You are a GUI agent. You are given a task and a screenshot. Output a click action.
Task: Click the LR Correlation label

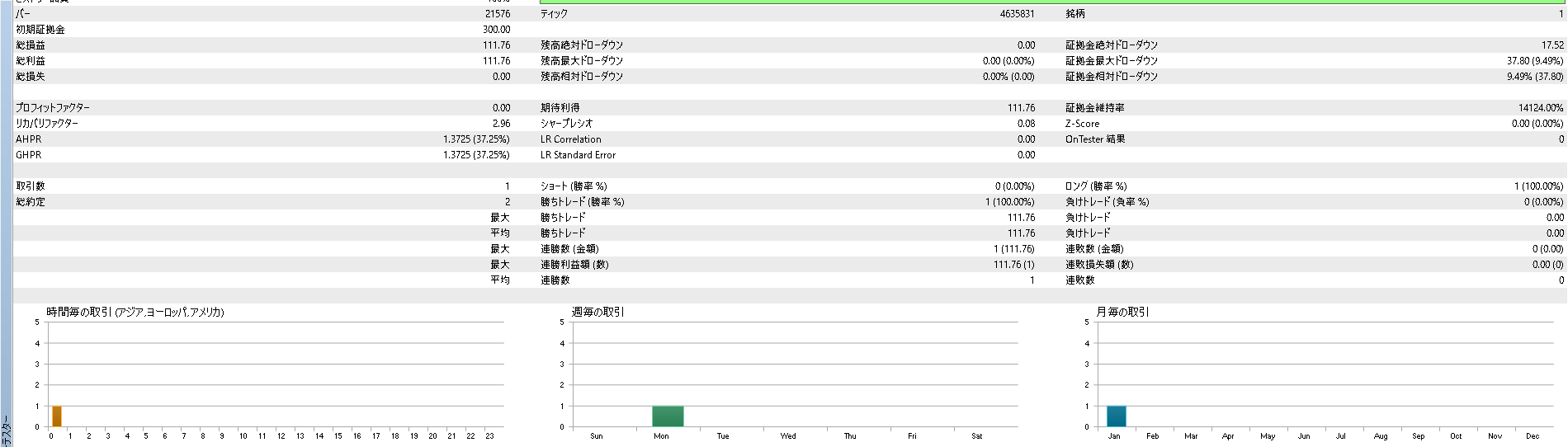point(571,139)
